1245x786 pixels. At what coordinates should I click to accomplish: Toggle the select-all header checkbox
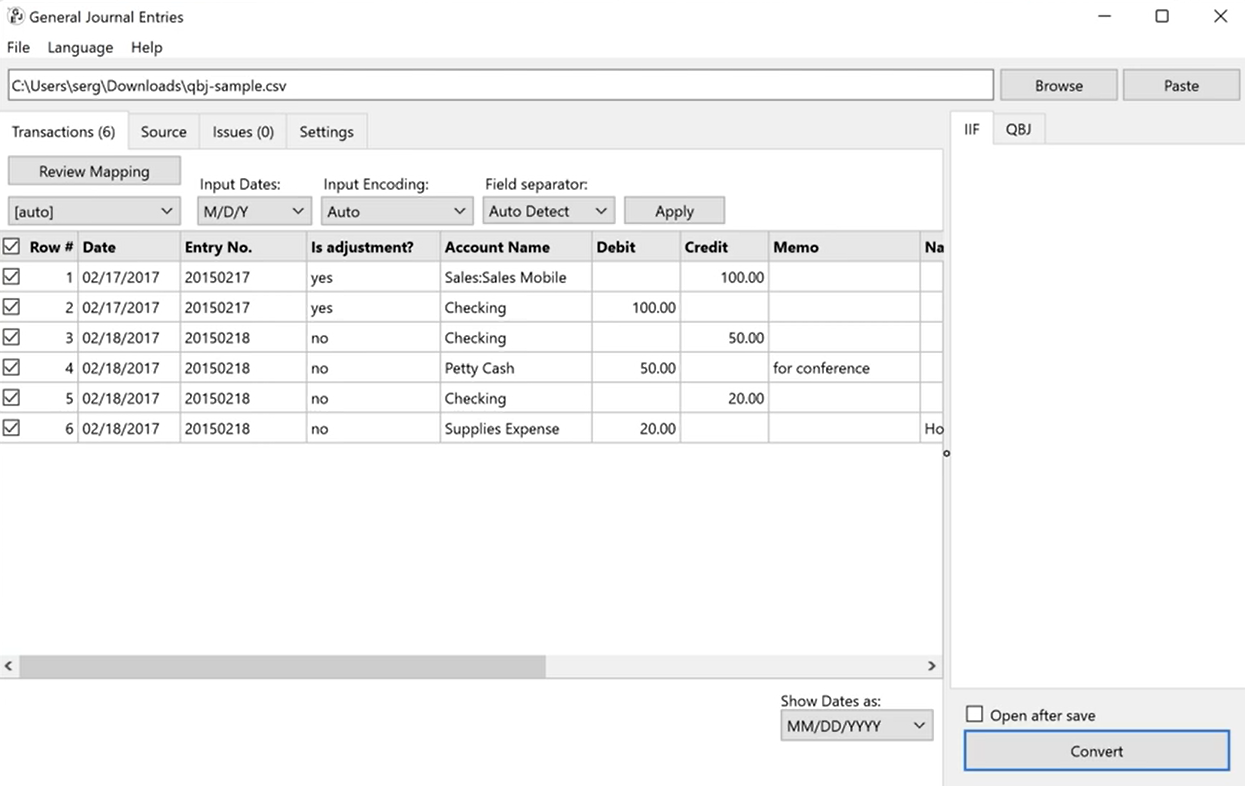[12, 246]
